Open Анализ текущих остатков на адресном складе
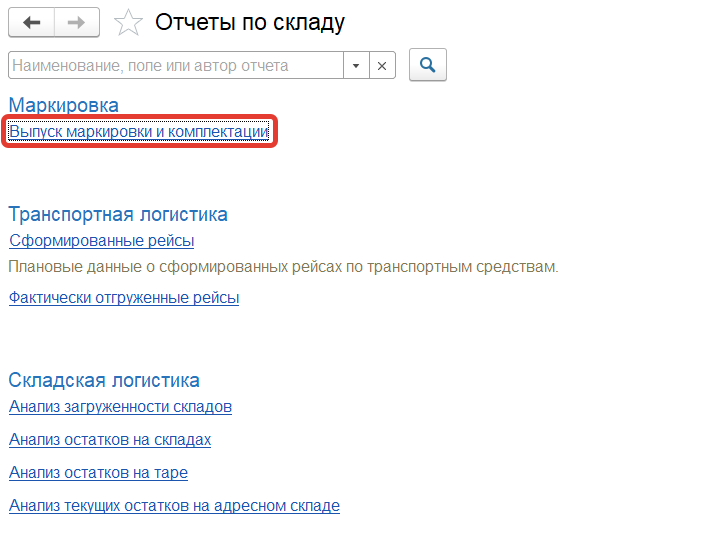This screenshot has height=556, width=720. 174,505
